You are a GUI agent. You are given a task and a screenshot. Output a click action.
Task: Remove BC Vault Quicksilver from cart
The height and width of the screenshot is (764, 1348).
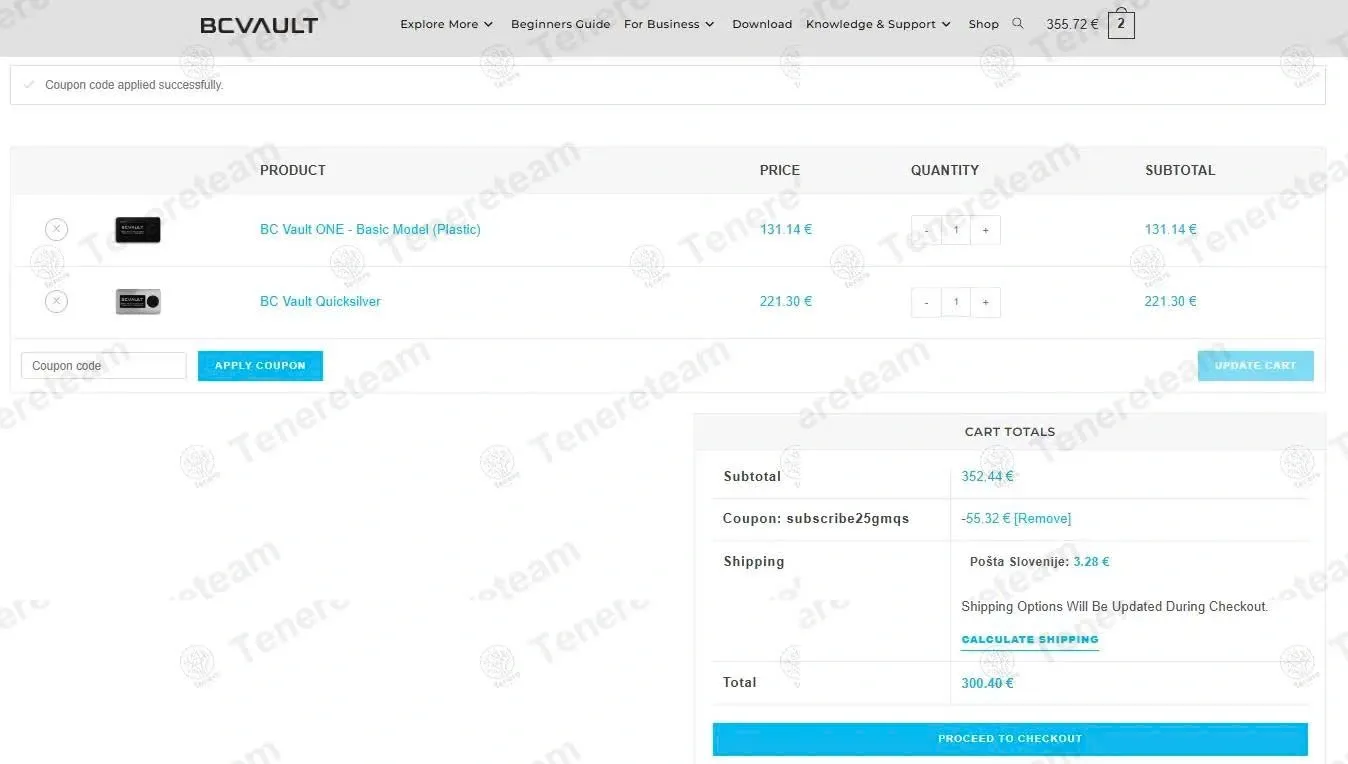pos(56,301)
